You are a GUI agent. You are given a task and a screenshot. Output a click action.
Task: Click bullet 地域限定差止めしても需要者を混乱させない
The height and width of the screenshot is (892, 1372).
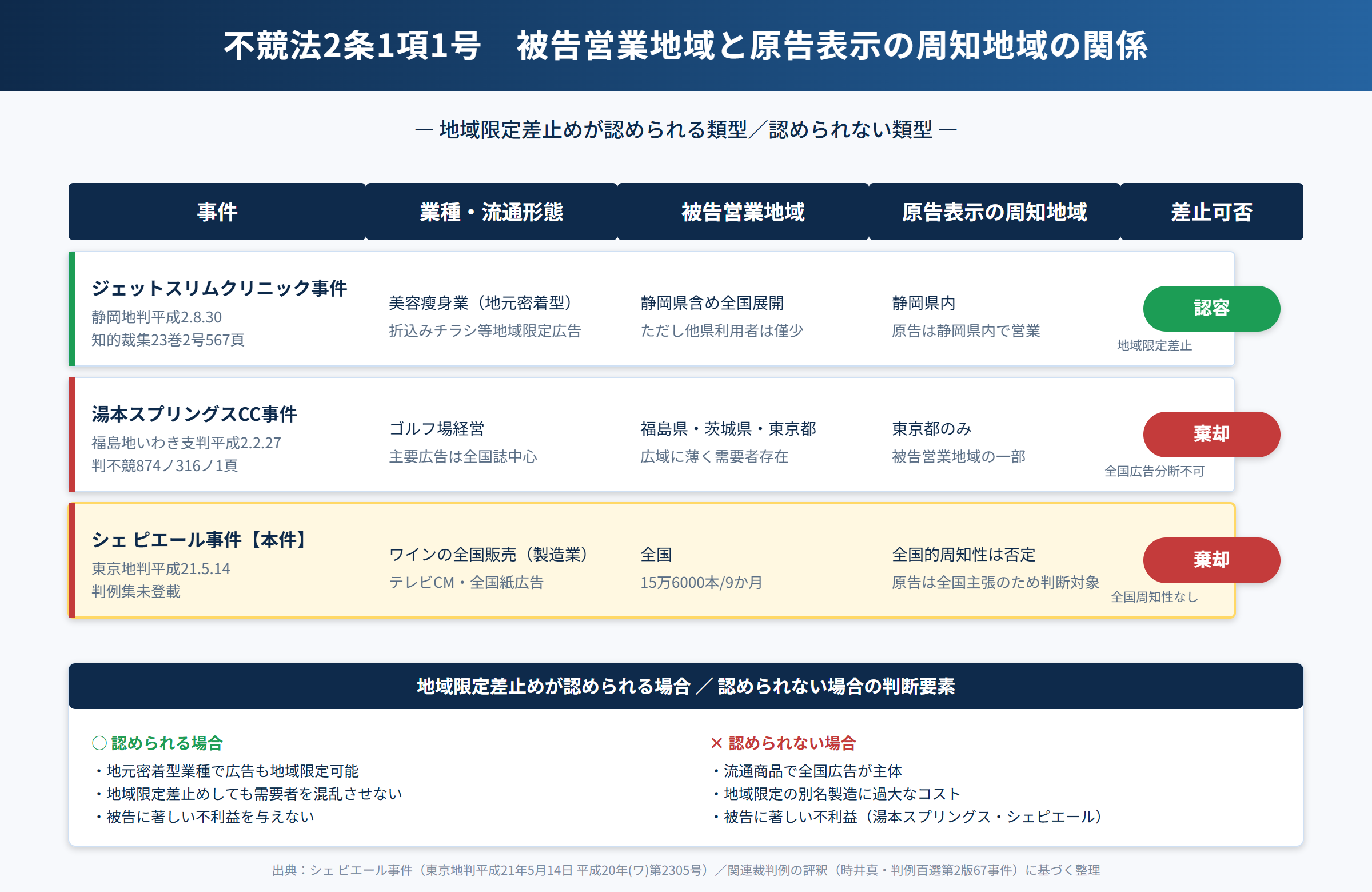click(x=248, y=794)
